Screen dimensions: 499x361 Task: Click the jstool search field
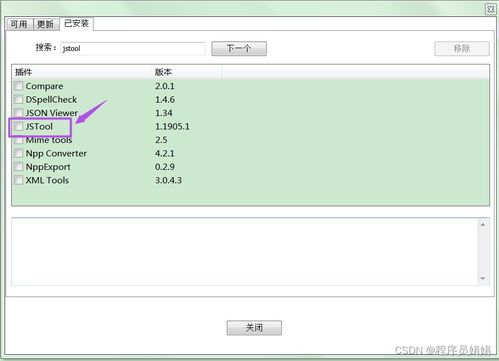click(x=133, y=49)
